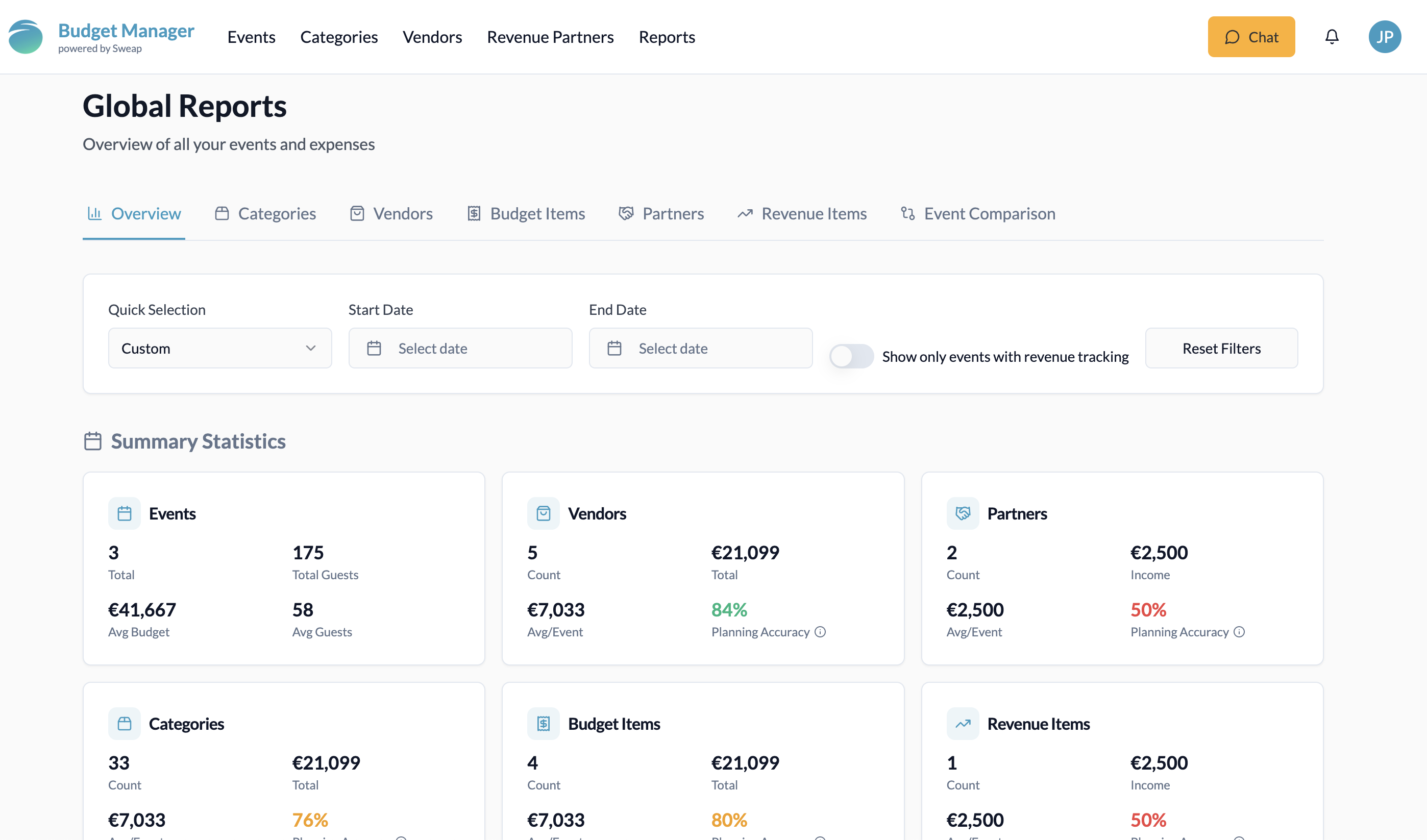The width and height of the screenshot is (1427, 840).
Task: Click the Partners handshake icon
Action: [x=963, y=513]
